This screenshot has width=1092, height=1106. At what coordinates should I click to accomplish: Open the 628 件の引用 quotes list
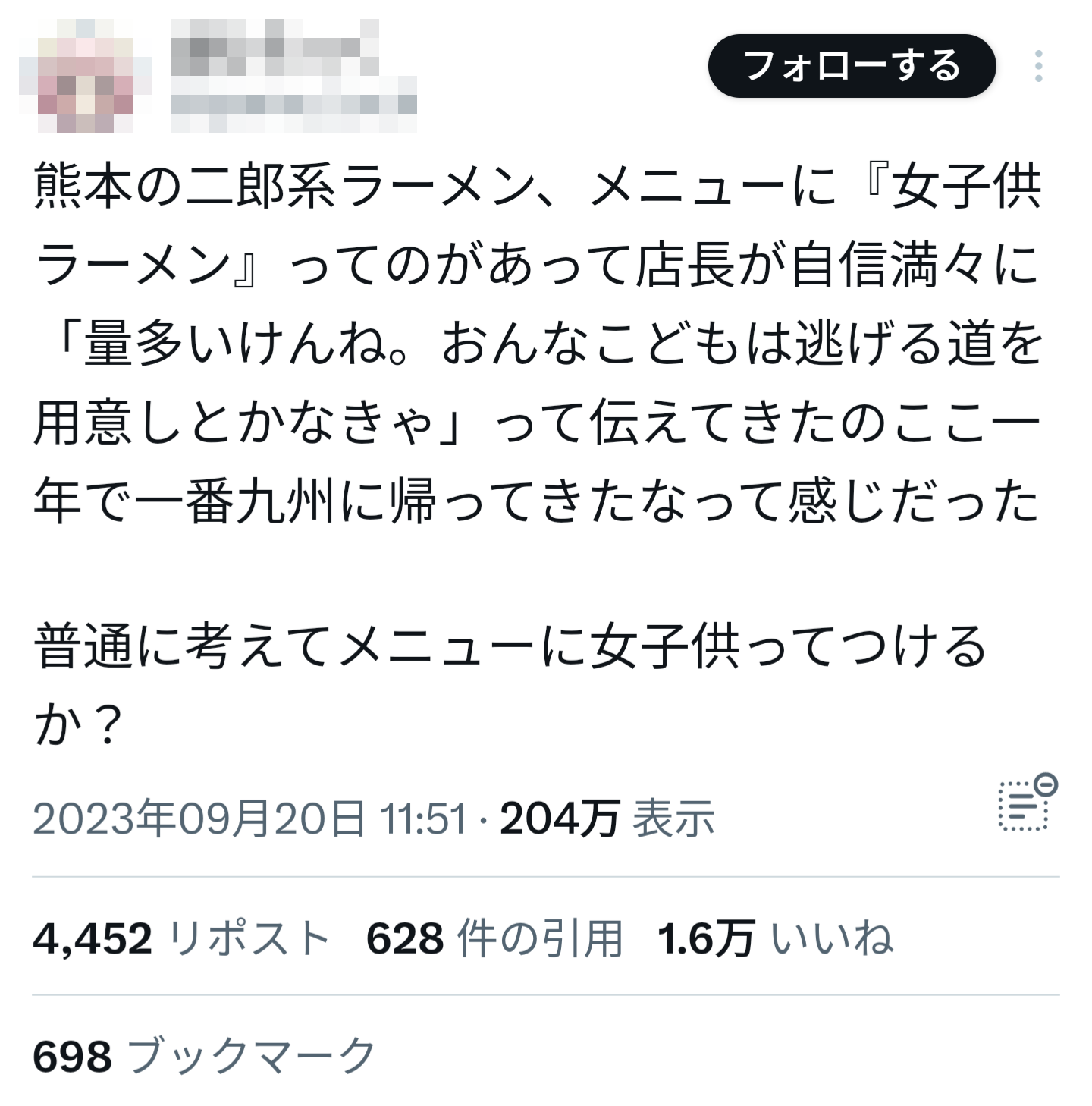[494, 938]
